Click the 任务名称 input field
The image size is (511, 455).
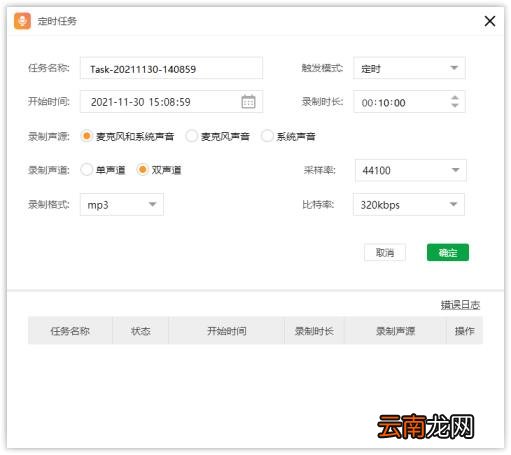pos(171,68)
